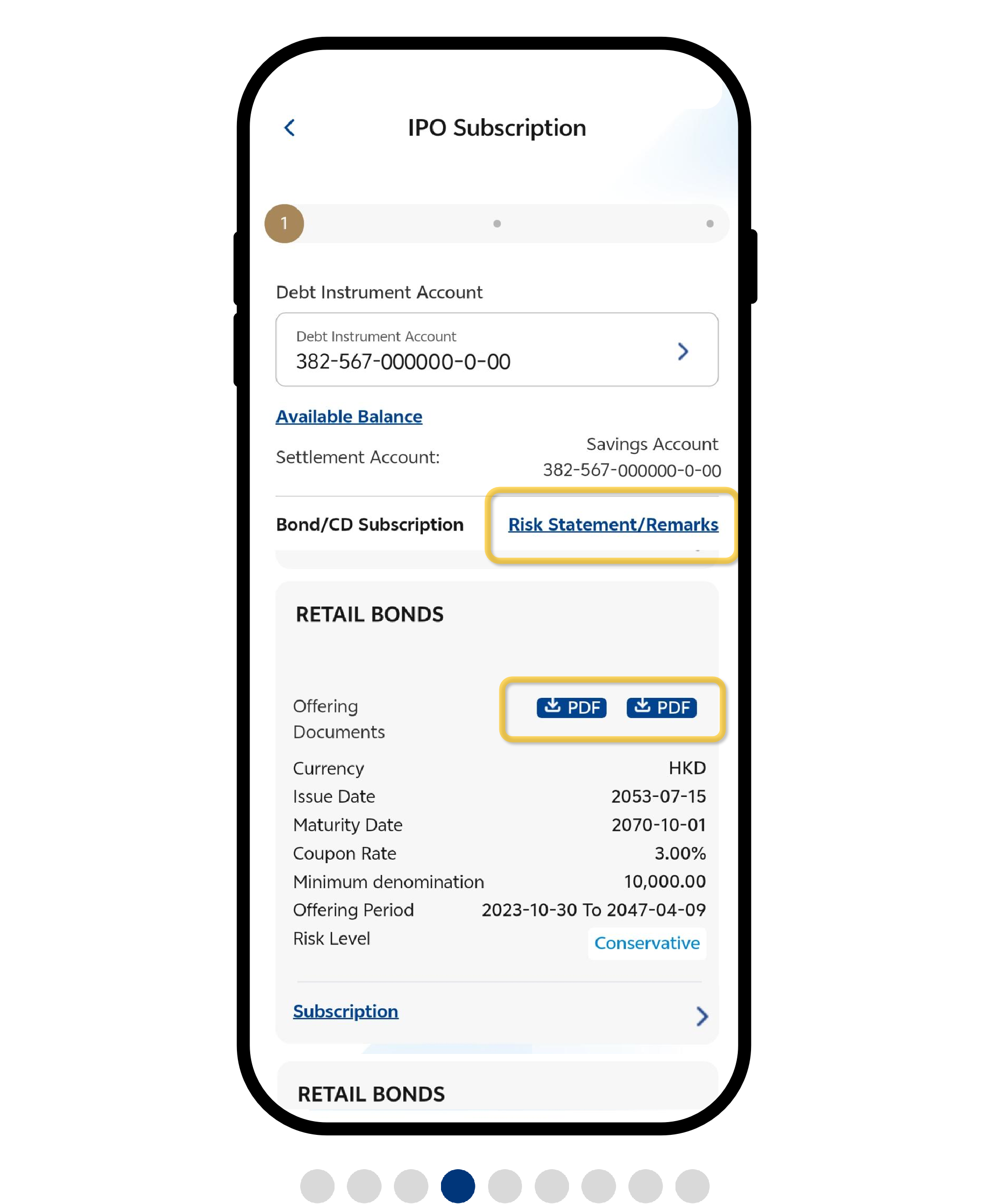The image size is (986, 1204).
Task: Tap the back arrow icon
Action: [289, 128]
